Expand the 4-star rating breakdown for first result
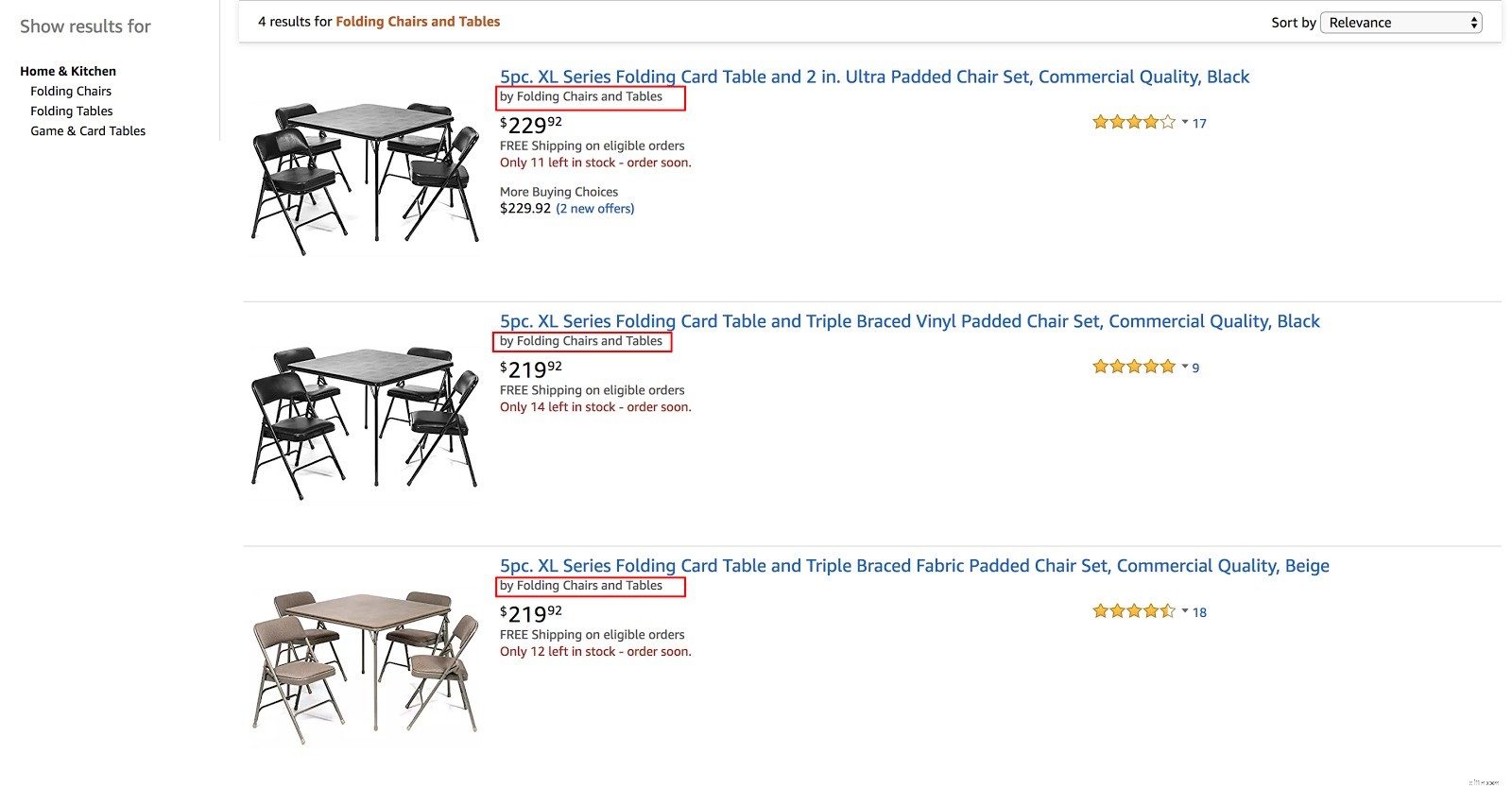1512x788 pixels. tap(1184, 122)
